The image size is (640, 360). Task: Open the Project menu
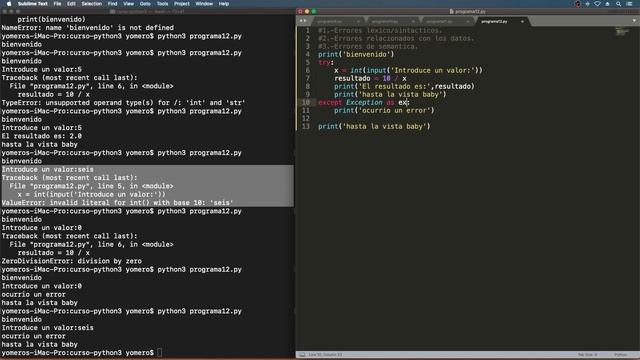click(x=182, y=4)
